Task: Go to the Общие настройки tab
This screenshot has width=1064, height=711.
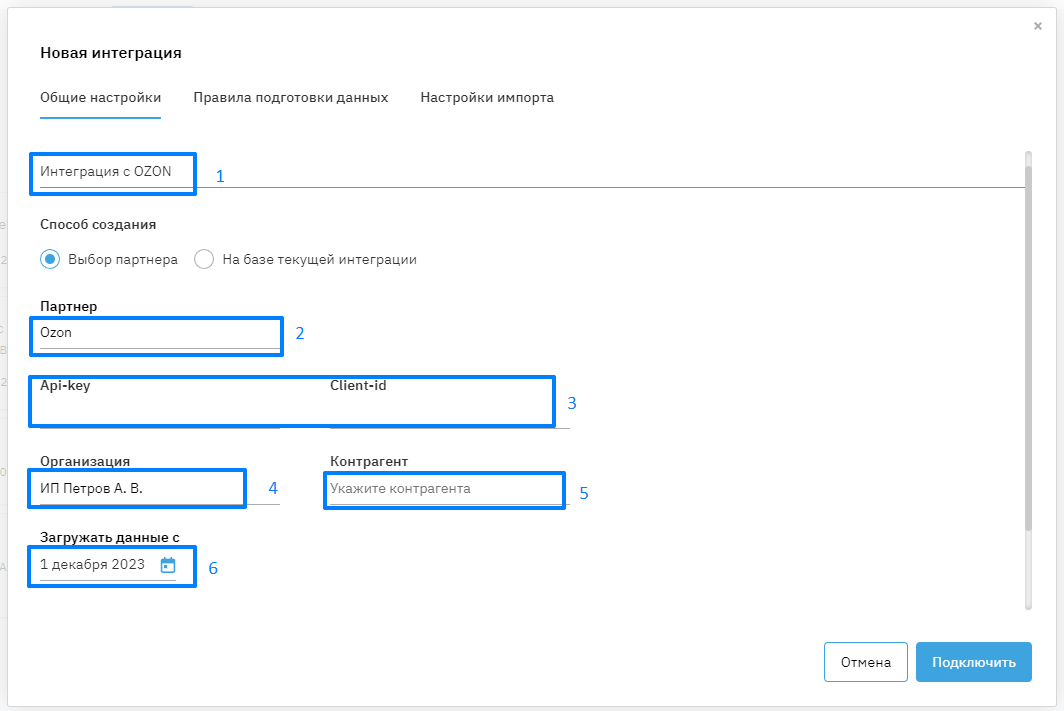Action: pos(100,98)
